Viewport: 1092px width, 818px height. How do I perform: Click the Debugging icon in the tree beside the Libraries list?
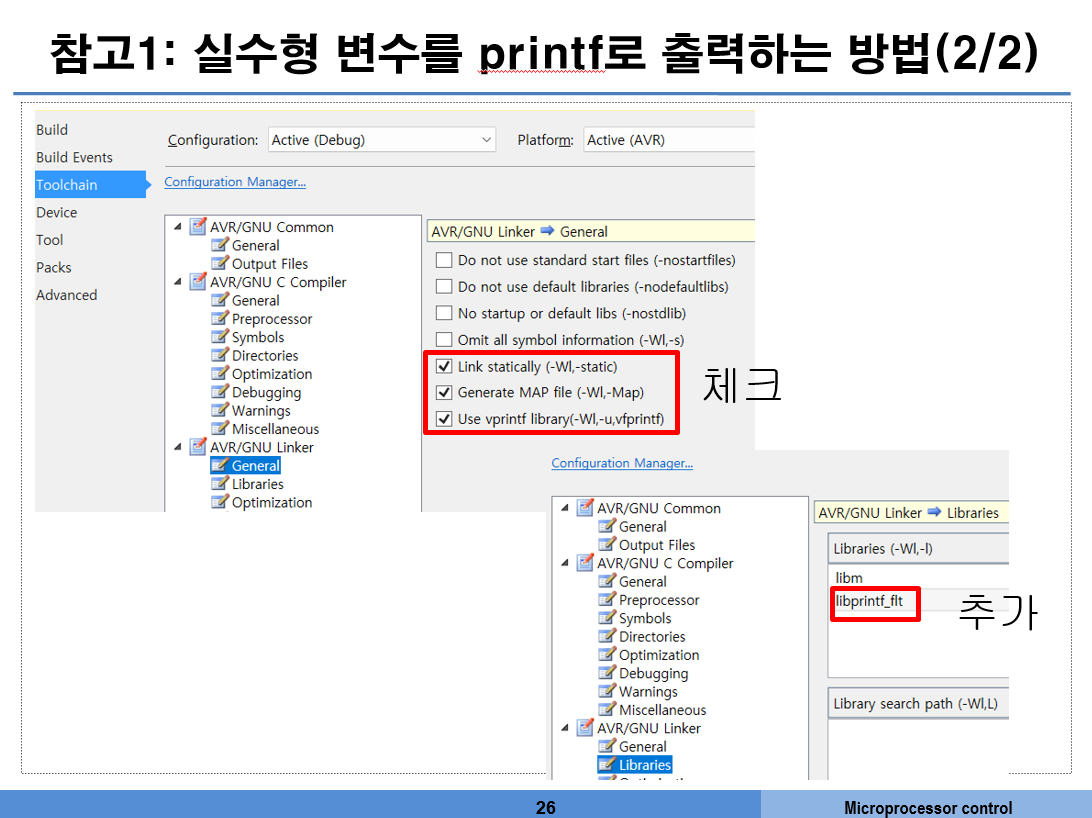[607, 673]
